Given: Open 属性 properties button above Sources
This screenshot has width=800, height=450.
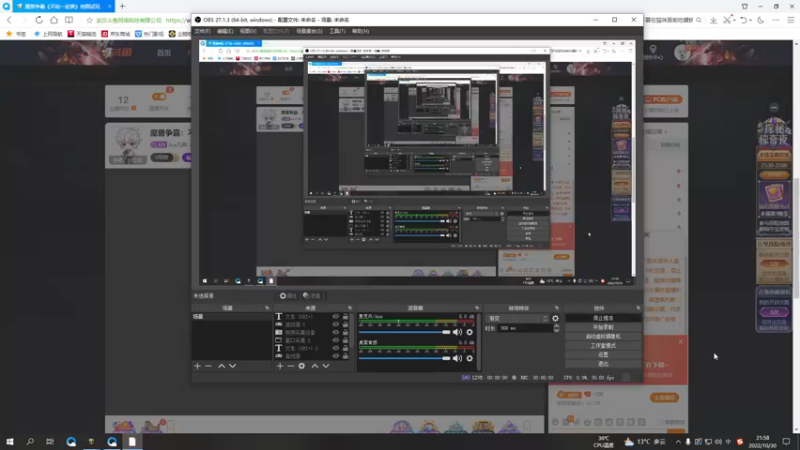Looking at the screenshot, I should 288,296.
